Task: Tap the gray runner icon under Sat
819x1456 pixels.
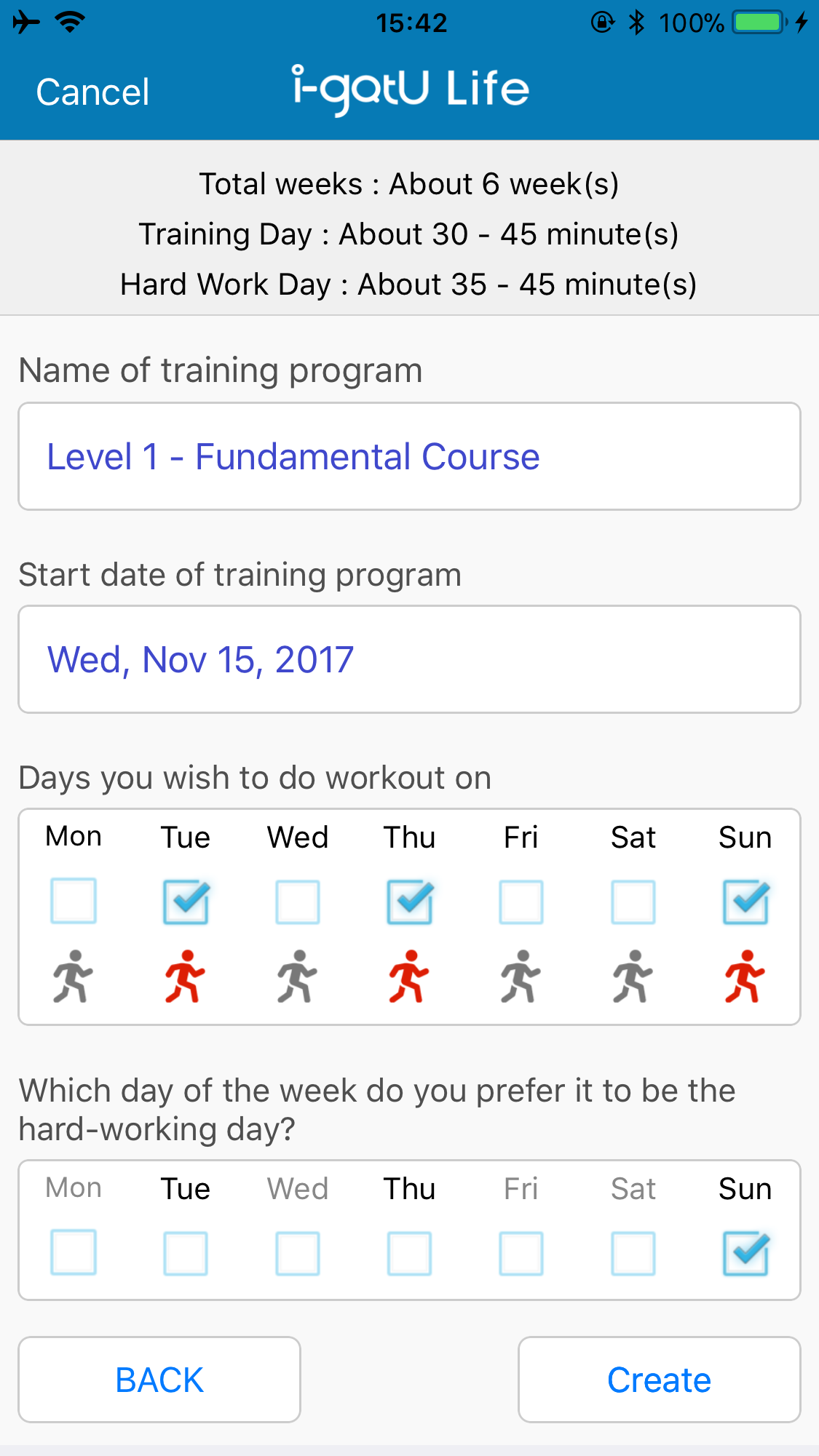Action: click(x=633, y=976)
